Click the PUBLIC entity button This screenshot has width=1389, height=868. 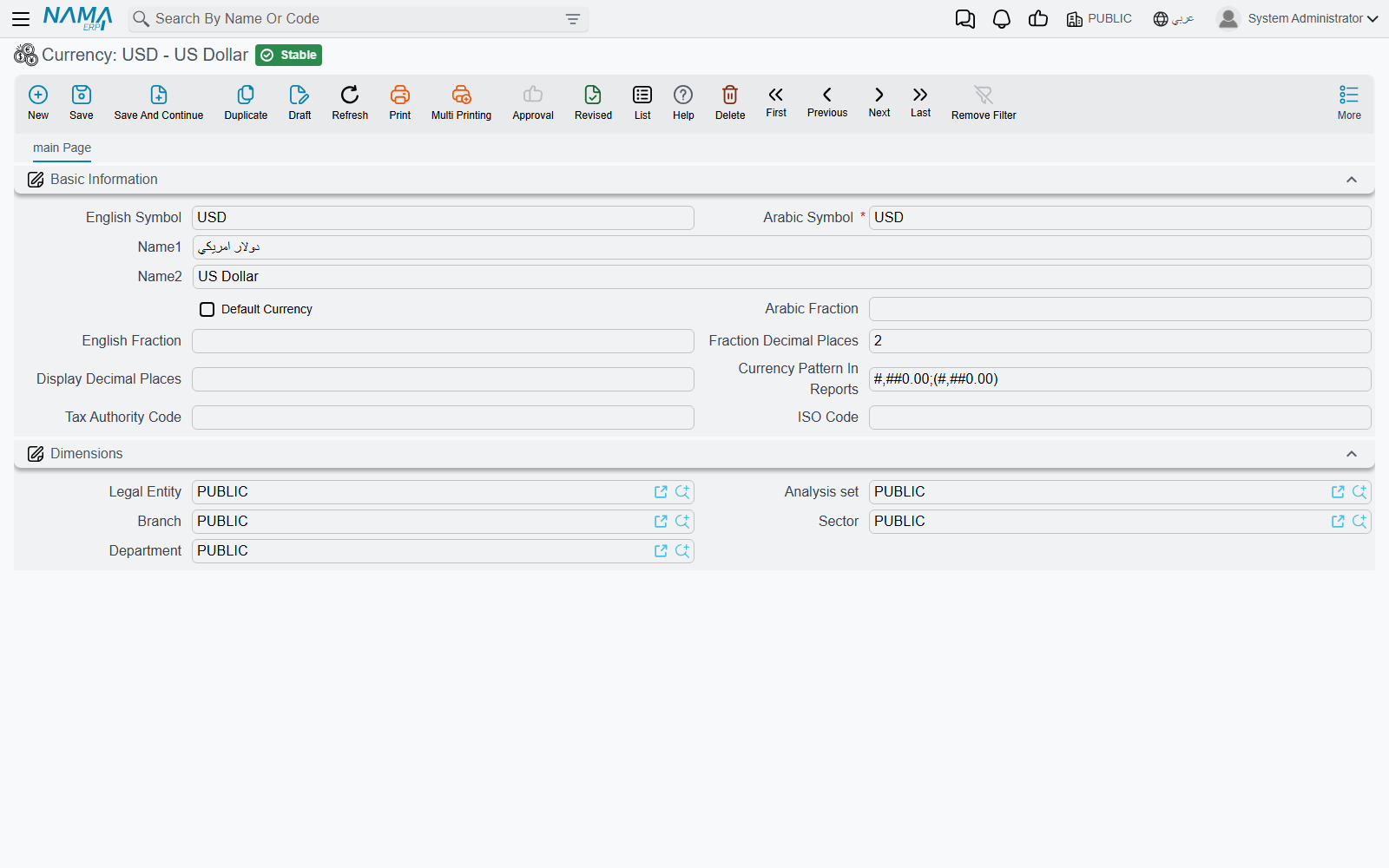click(x=1099, y=18)
